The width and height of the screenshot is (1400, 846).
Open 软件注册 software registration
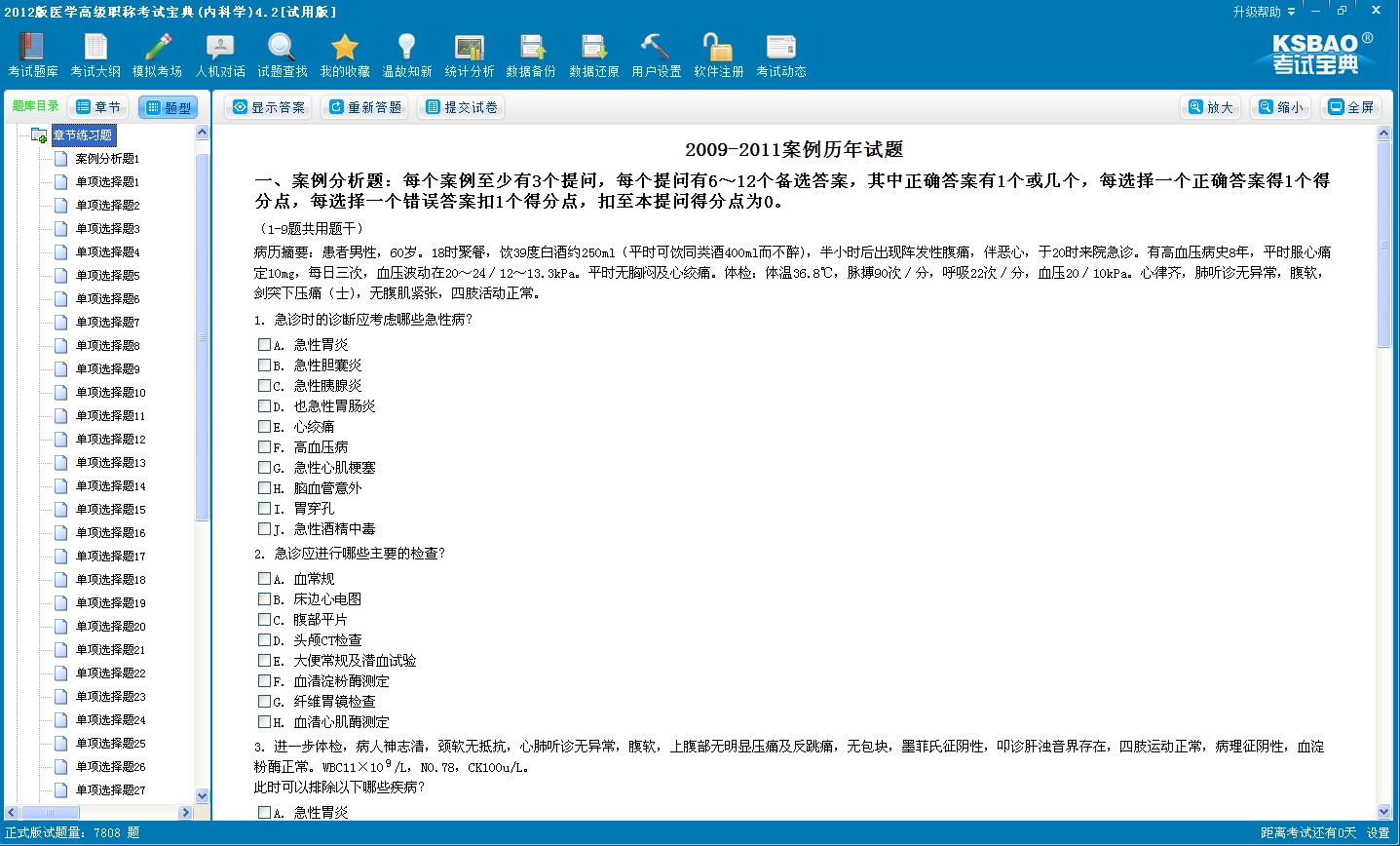pos(718,54)
